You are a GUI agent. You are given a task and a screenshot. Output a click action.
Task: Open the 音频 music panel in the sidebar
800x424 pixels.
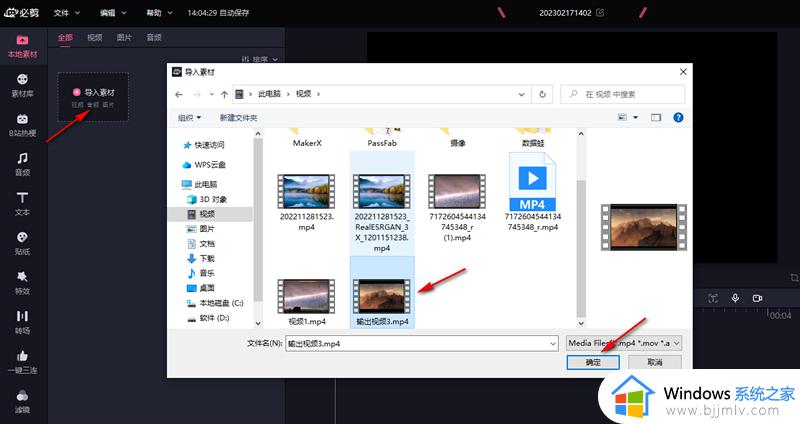click(22, 164)
